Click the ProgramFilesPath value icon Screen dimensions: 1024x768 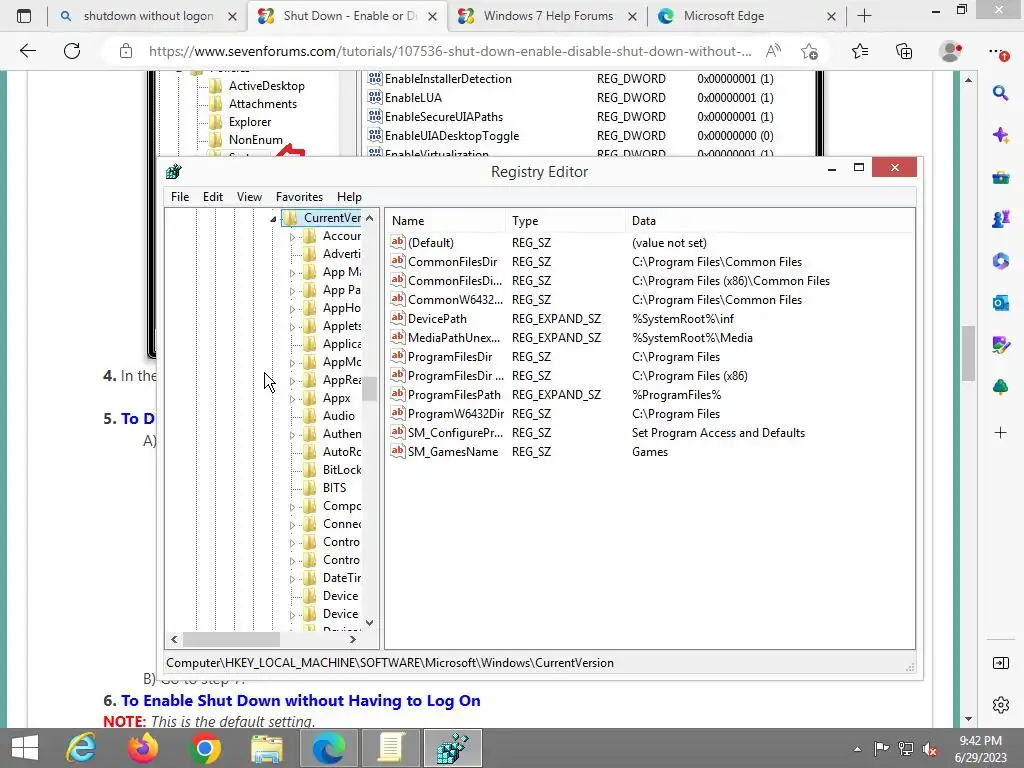coord(398,394)
